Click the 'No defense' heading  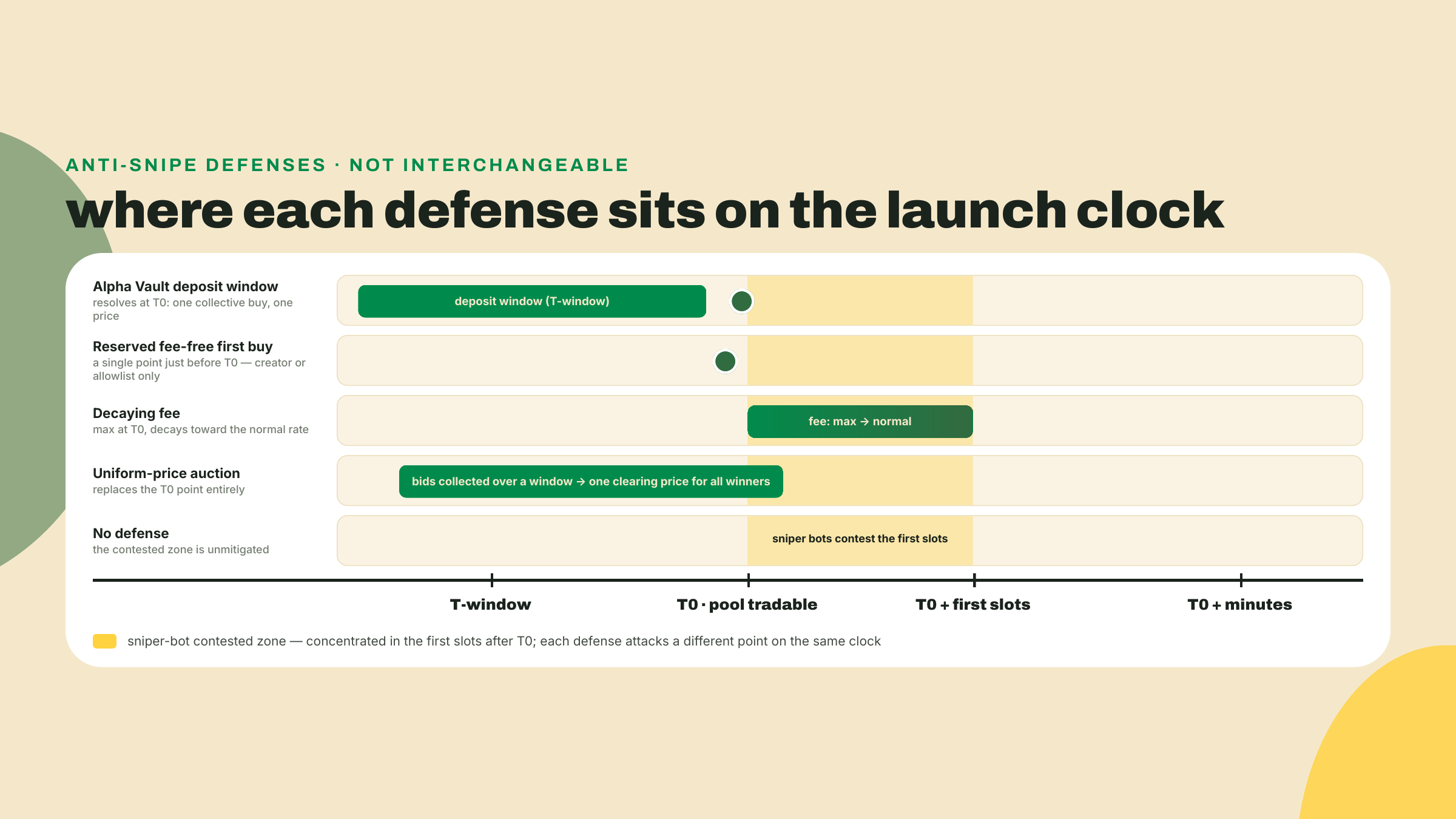(x=130, y=533)
